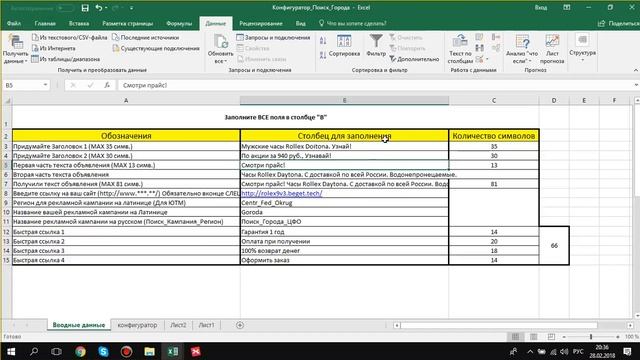Switch to Page Break Preview in the status bar
Image resolution: width=640 pixels, height=360 pixels.
pyautogui.click(x=551, y=337)
